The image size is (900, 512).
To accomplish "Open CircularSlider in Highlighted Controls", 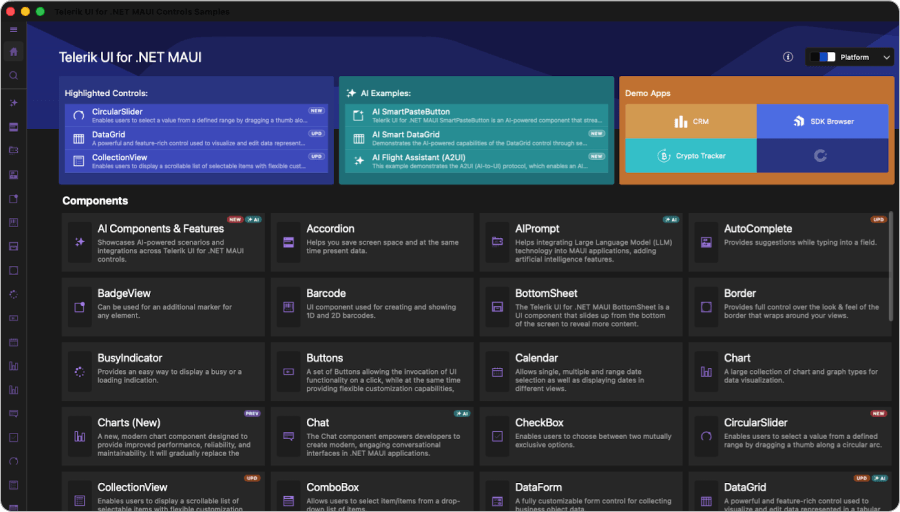I will click(x=196, y=115).
